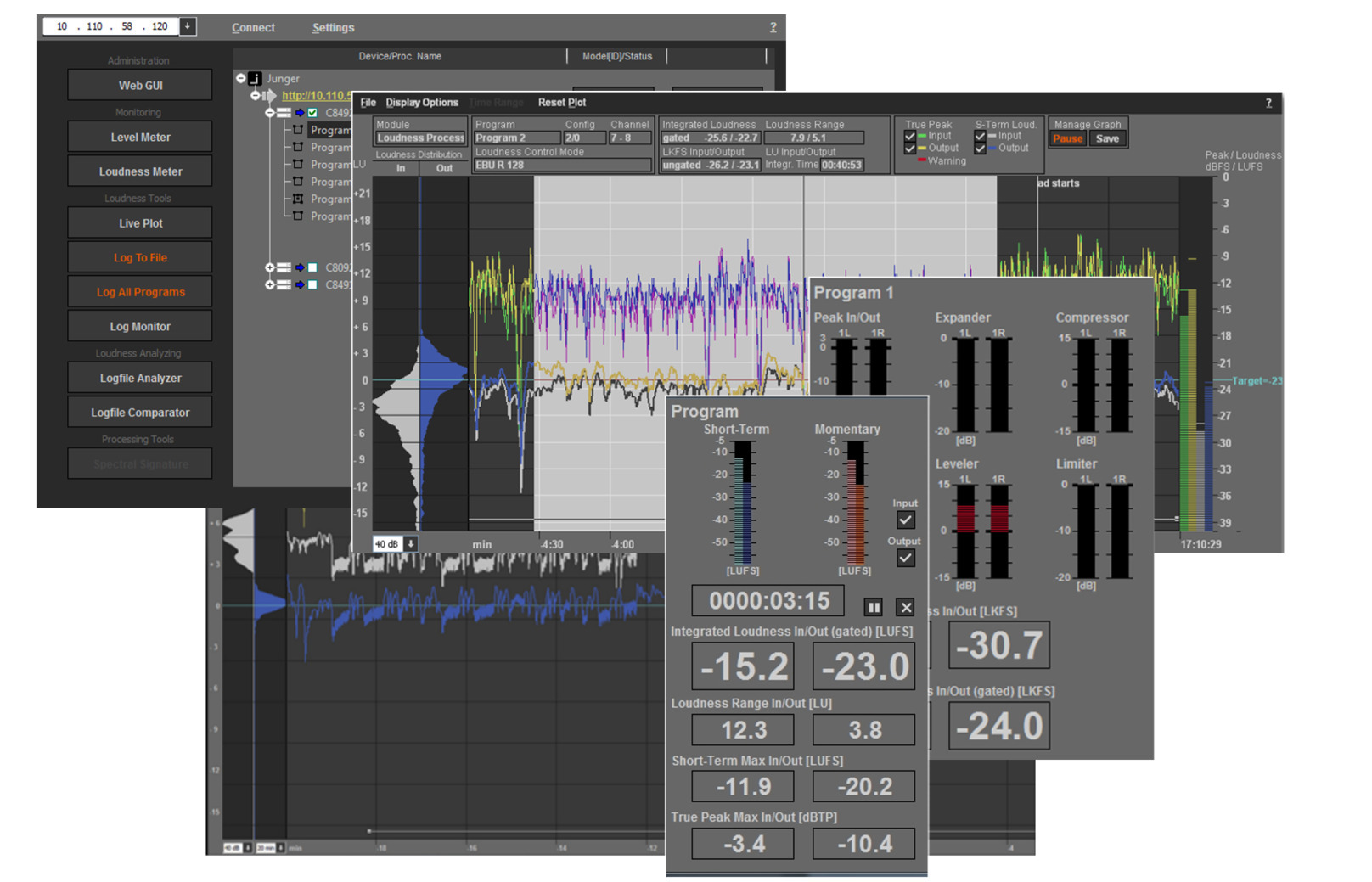Uncheck True Peak Input display

coord(909,137)
